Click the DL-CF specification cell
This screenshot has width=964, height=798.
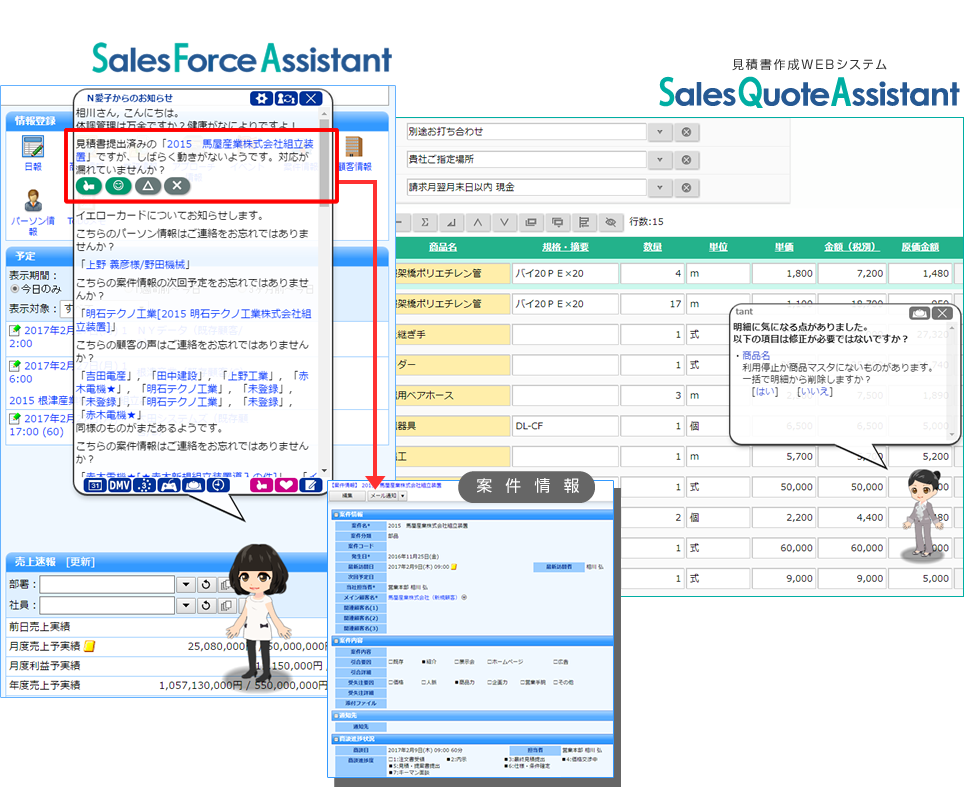[x=565, y=426]
